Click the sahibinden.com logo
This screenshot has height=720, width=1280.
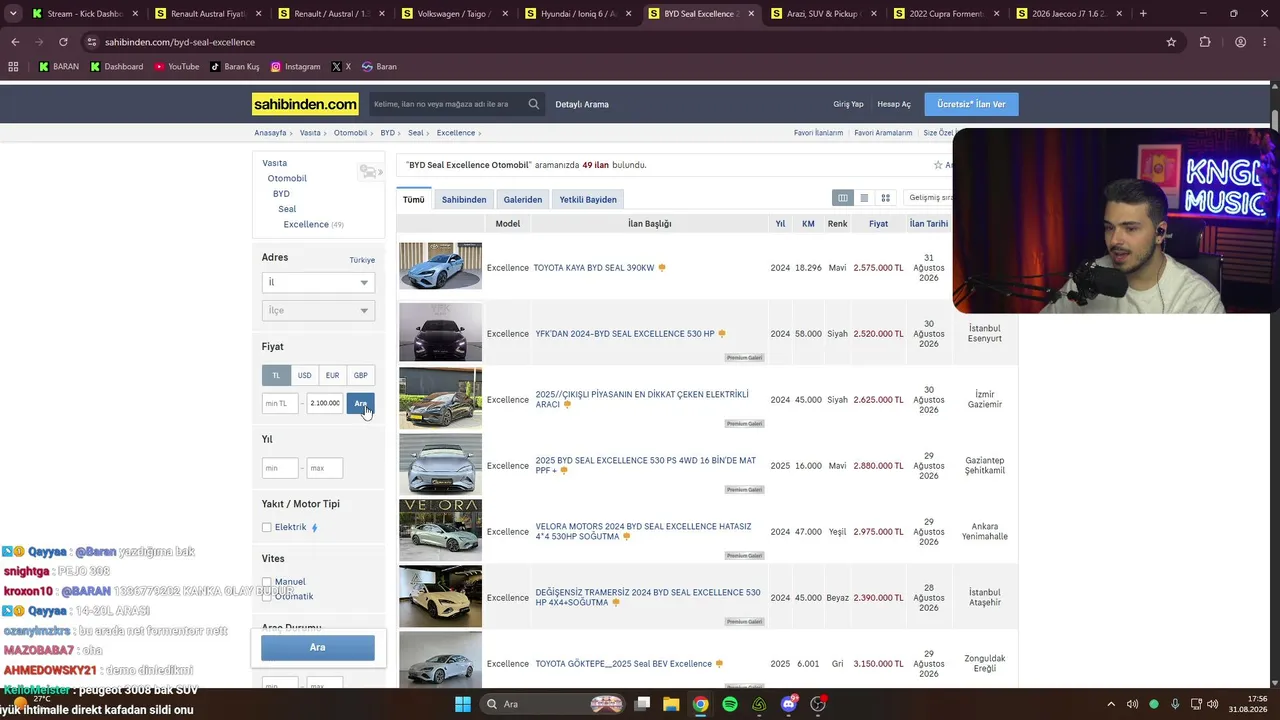[305, 104]
